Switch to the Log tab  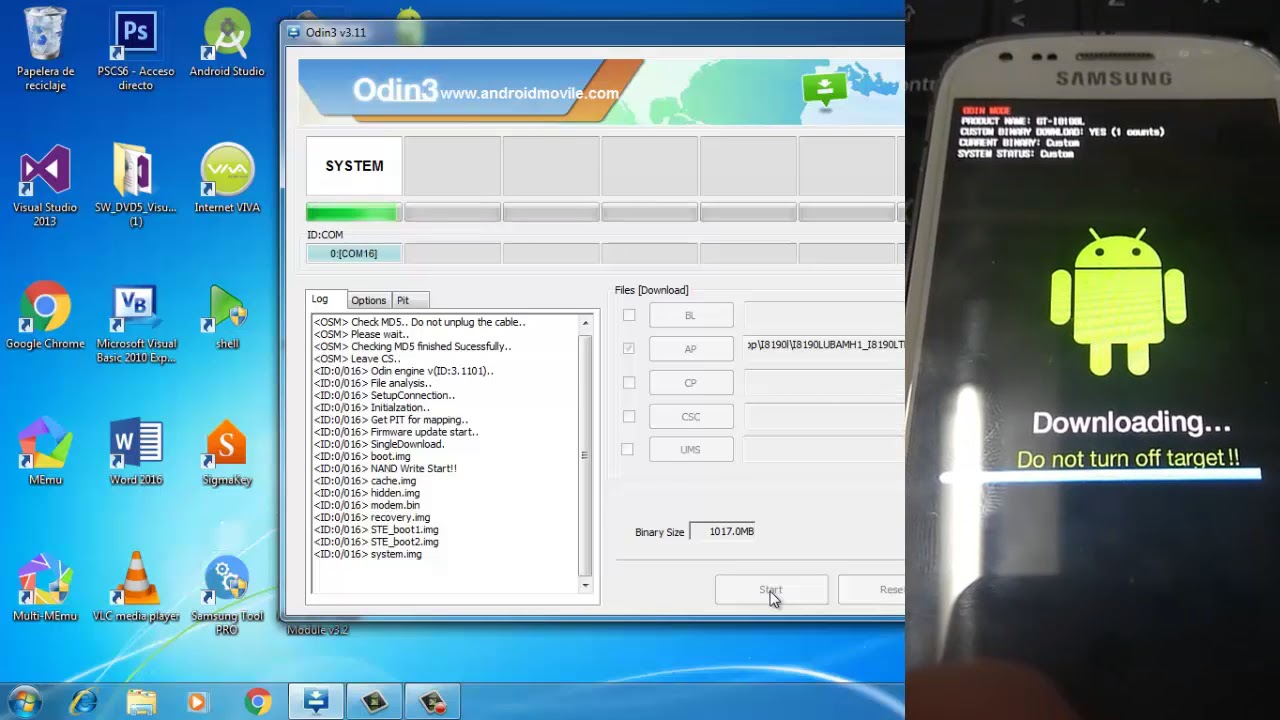[x=325, y=299]
